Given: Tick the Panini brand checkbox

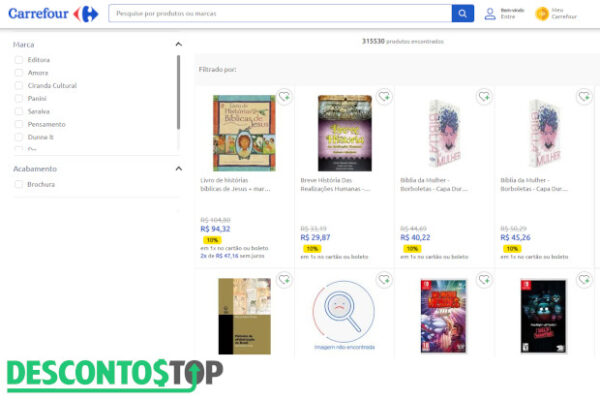Looking at the screenshot, I should pyautogui.click(x=19, y=98).
